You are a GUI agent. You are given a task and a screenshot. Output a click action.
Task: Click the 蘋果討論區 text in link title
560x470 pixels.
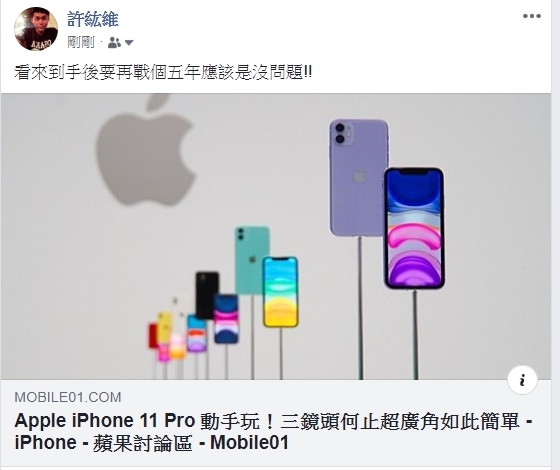point(143,443)
